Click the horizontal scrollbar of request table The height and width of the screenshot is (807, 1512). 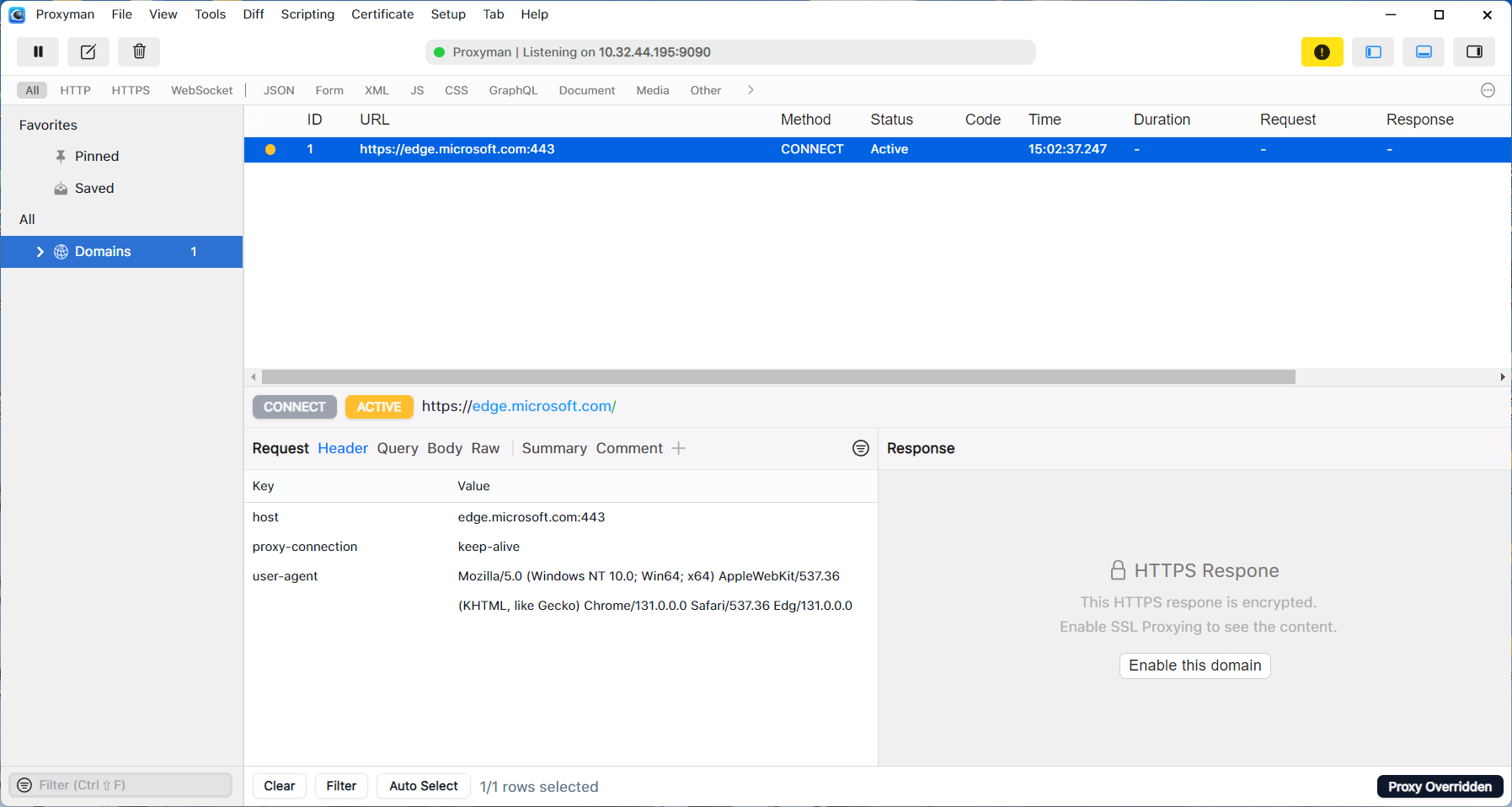coord(778,377)
